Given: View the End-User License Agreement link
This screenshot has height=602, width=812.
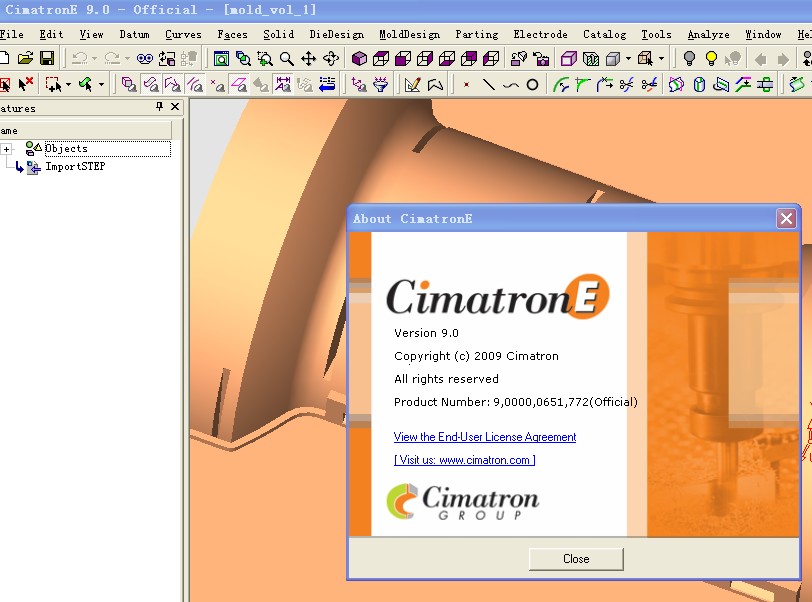Looking at the screenshot, I should 485,437.
